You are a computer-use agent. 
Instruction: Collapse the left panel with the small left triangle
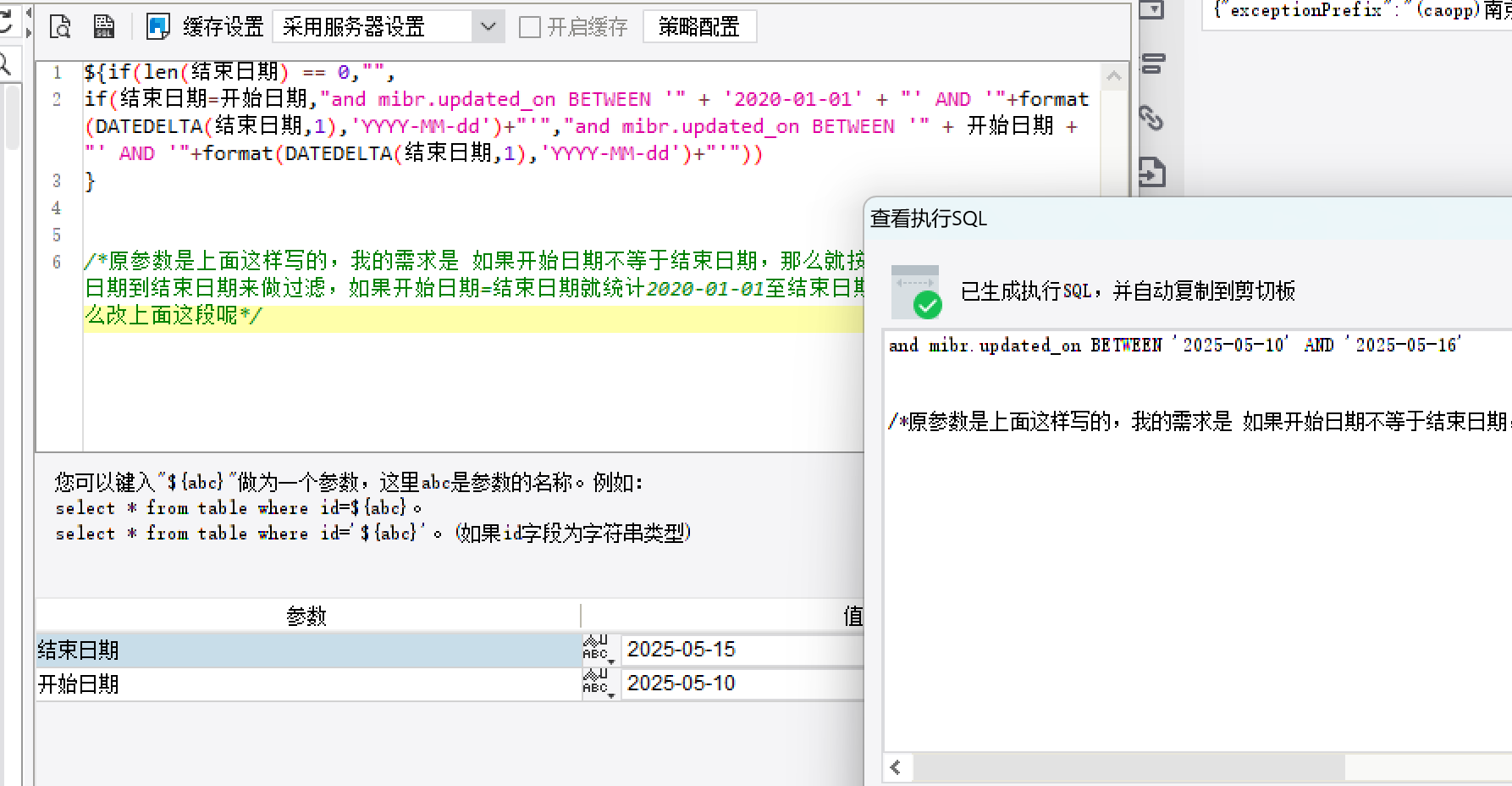(x=28, y=14)
